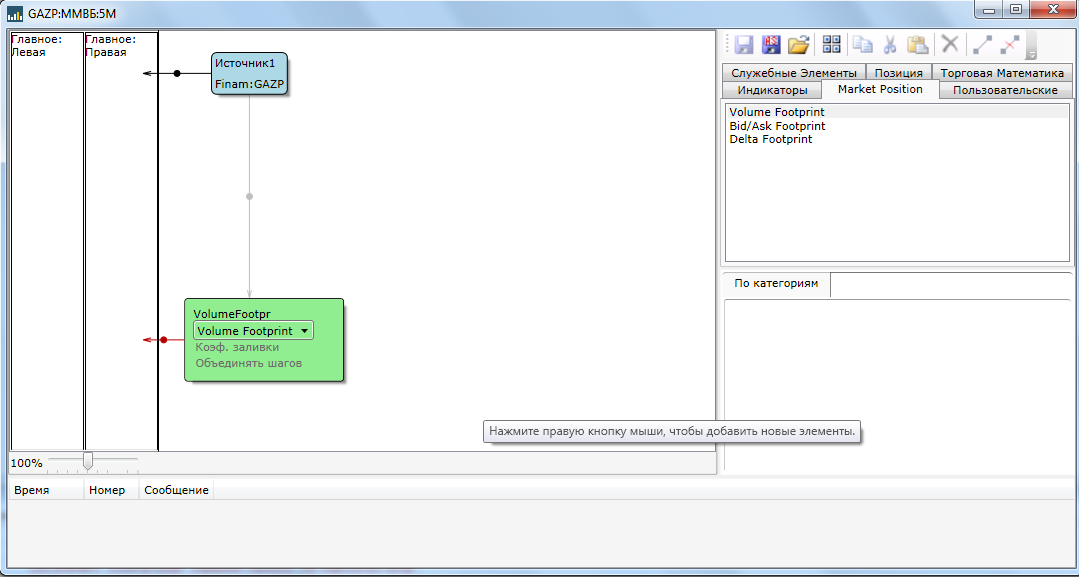The width and height of the screenshot is (1079, 577).
Task: Switch to the Служебные Элементы tab
Action: [793, 72]
